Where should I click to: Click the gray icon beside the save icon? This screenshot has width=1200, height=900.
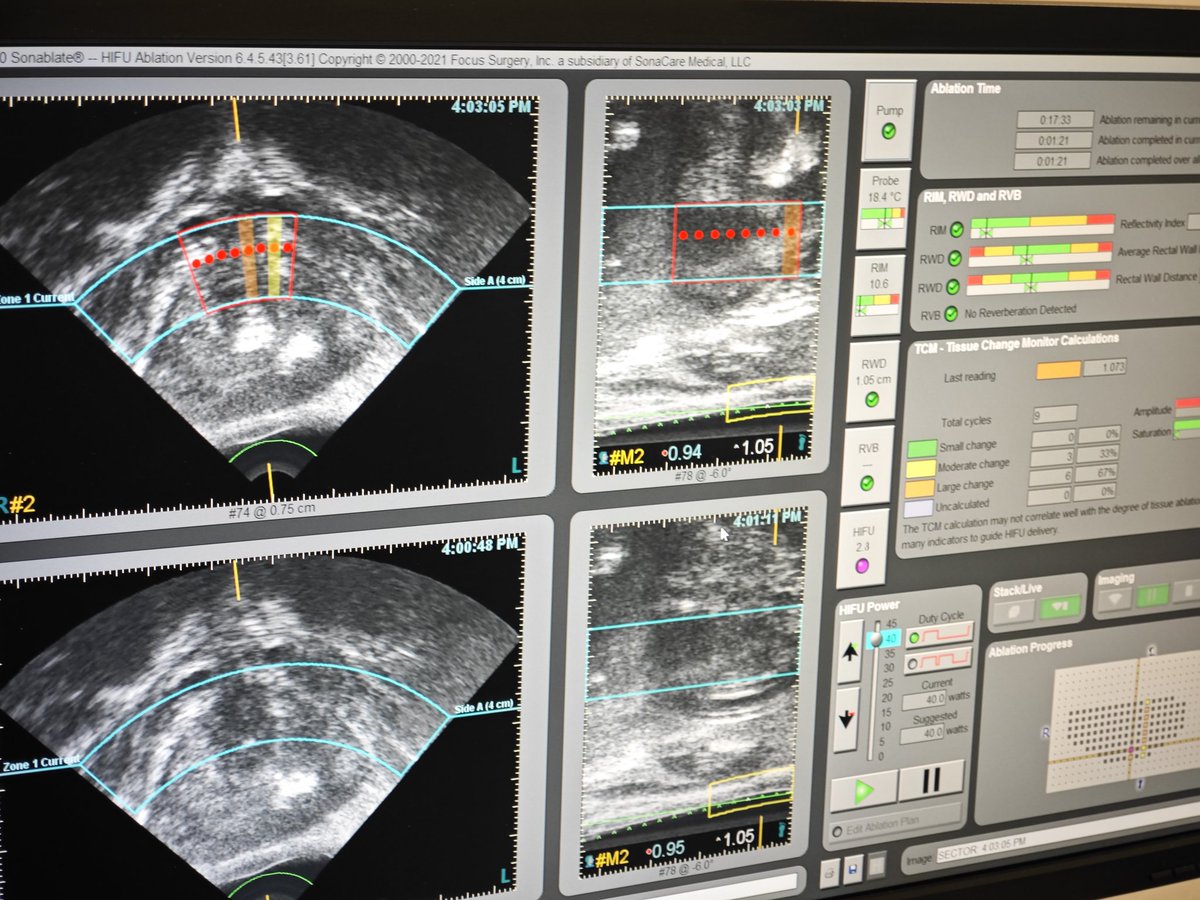click(x=875, y=864)
